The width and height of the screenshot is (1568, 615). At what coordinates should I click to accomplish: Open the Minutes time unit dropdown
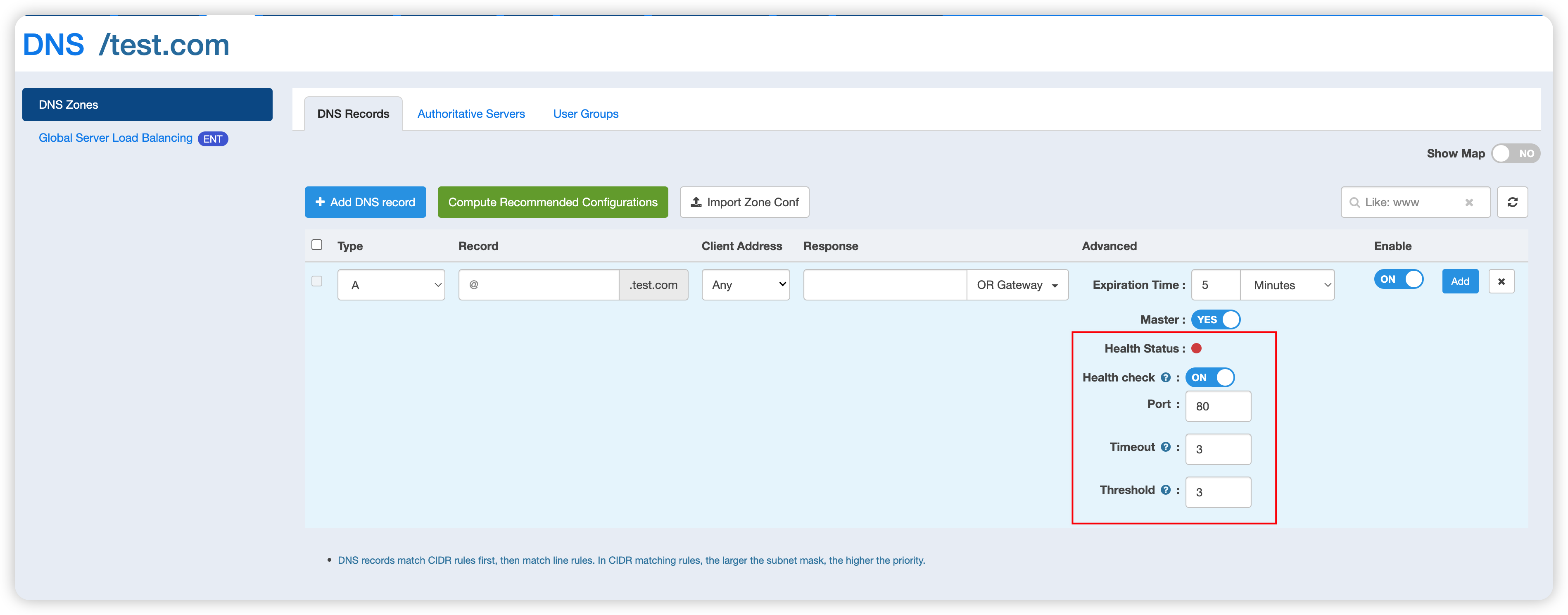[x=1288, y=285]
